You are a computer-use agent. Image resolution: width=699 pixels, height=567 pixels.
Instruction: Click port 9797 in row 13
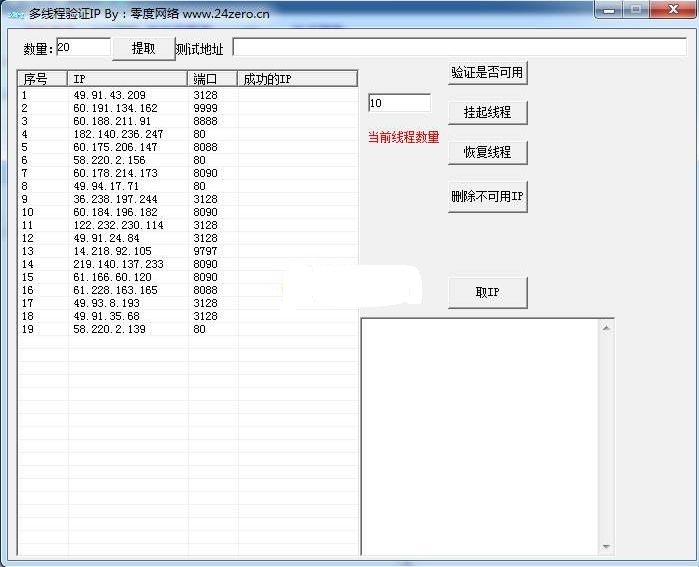[x=206, y=251]
